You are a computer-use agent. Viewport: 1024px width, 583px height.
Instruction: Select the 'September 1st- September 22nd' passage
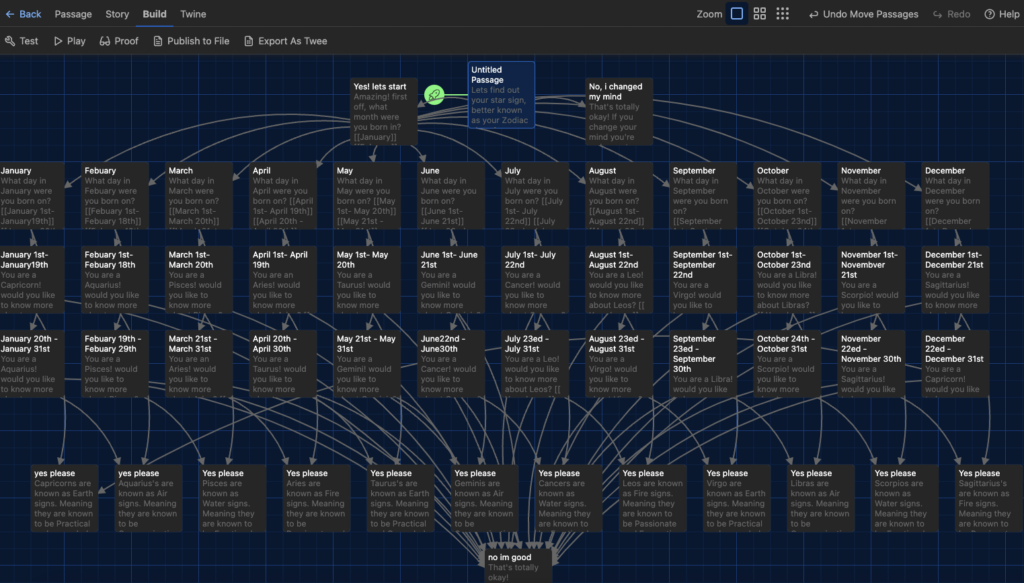[x=703, y=280]
